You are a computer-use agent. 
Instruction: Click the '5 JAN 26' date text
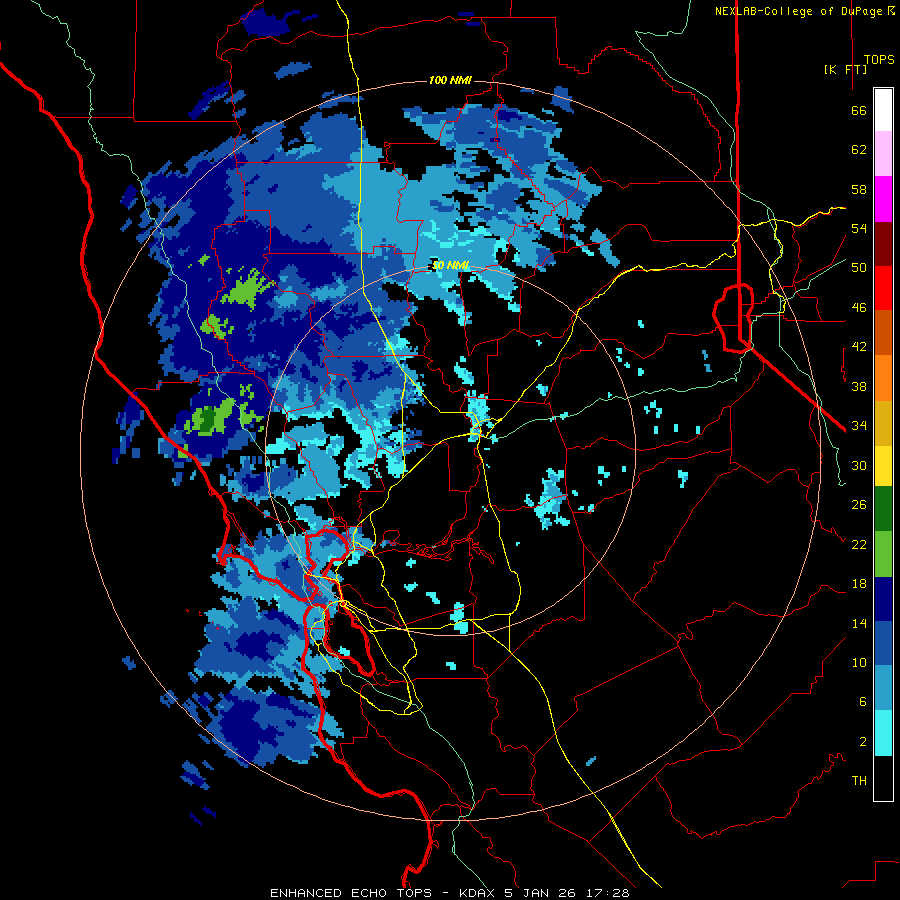pos(540,893)
